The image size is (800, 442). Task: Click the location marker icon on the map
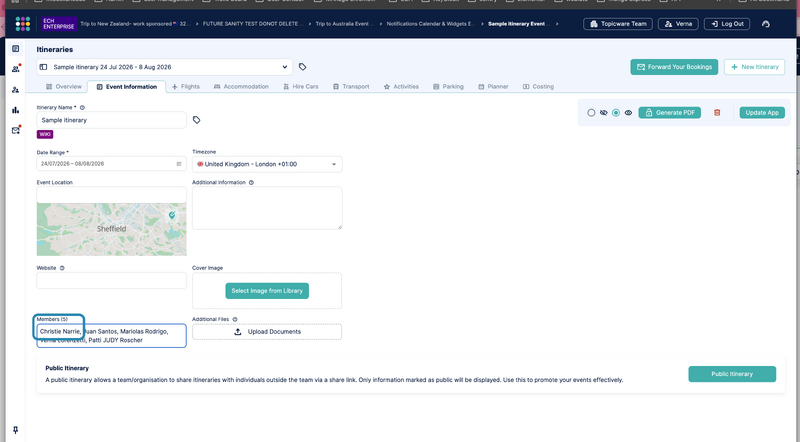(x=172, y=215)
